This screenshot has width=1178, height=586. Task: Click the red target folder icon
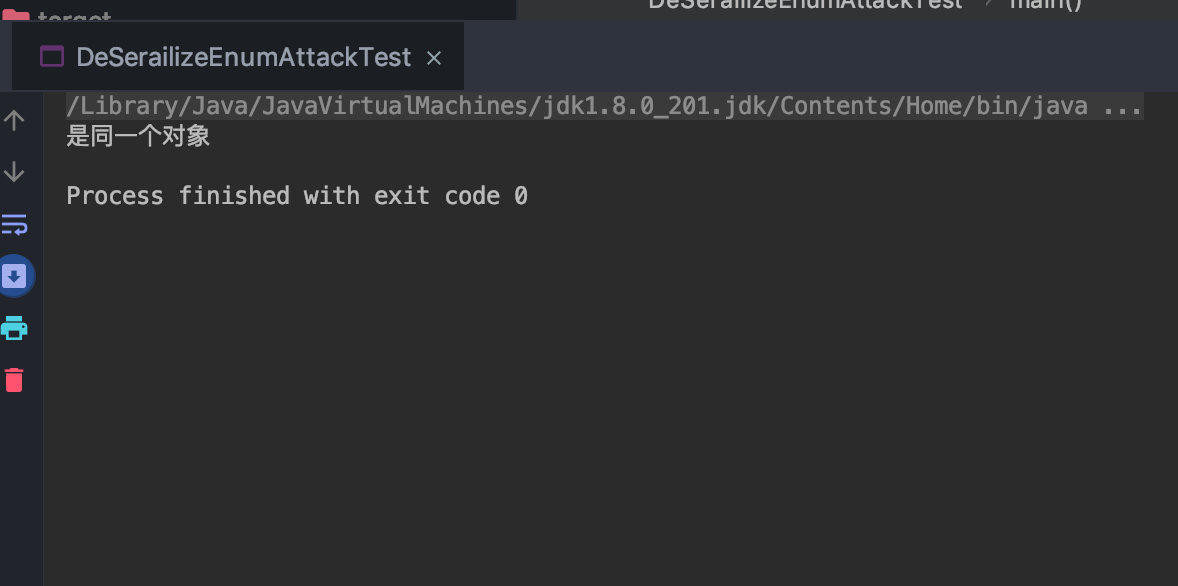pos(16,15)
